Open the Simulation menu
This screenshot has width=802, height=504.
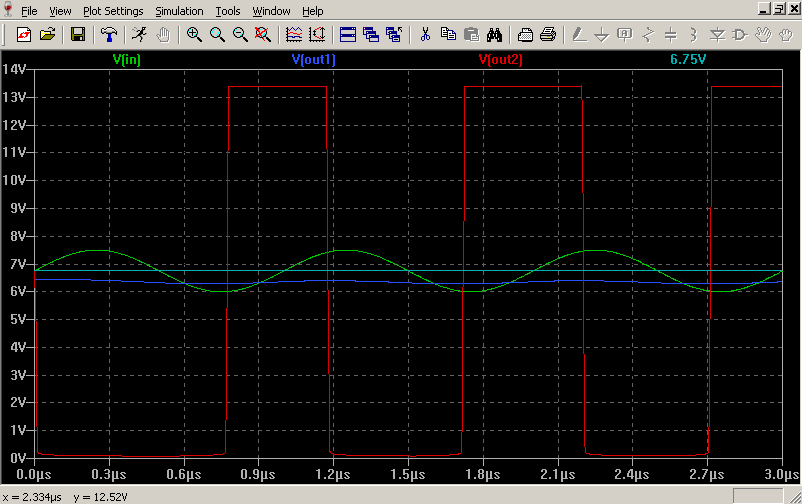point(179,11)
